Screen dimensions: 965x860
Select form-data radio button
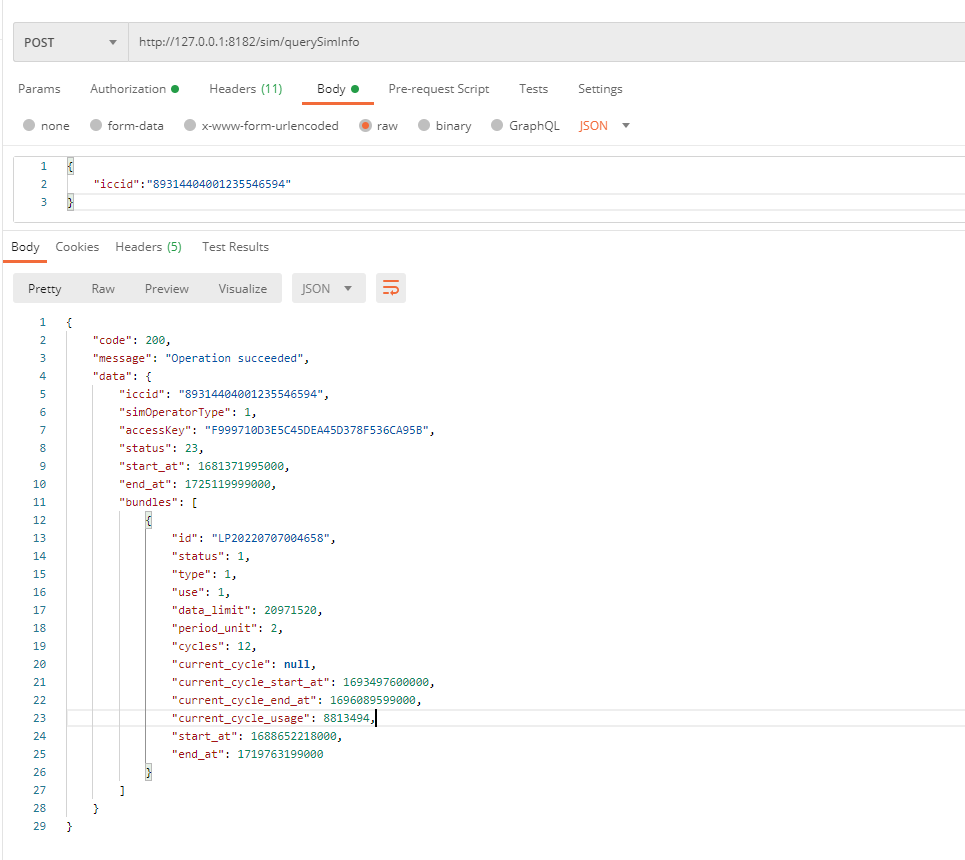pyautogui.click(x=97, y=126)
